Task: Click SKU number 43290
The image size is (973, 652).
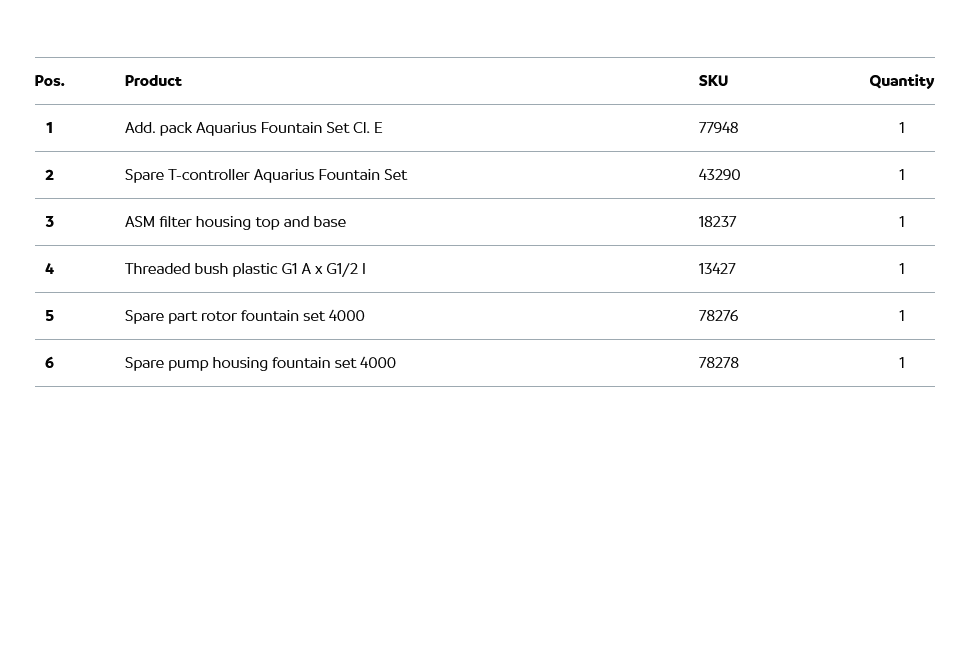Action: click(x=719, y=175)
